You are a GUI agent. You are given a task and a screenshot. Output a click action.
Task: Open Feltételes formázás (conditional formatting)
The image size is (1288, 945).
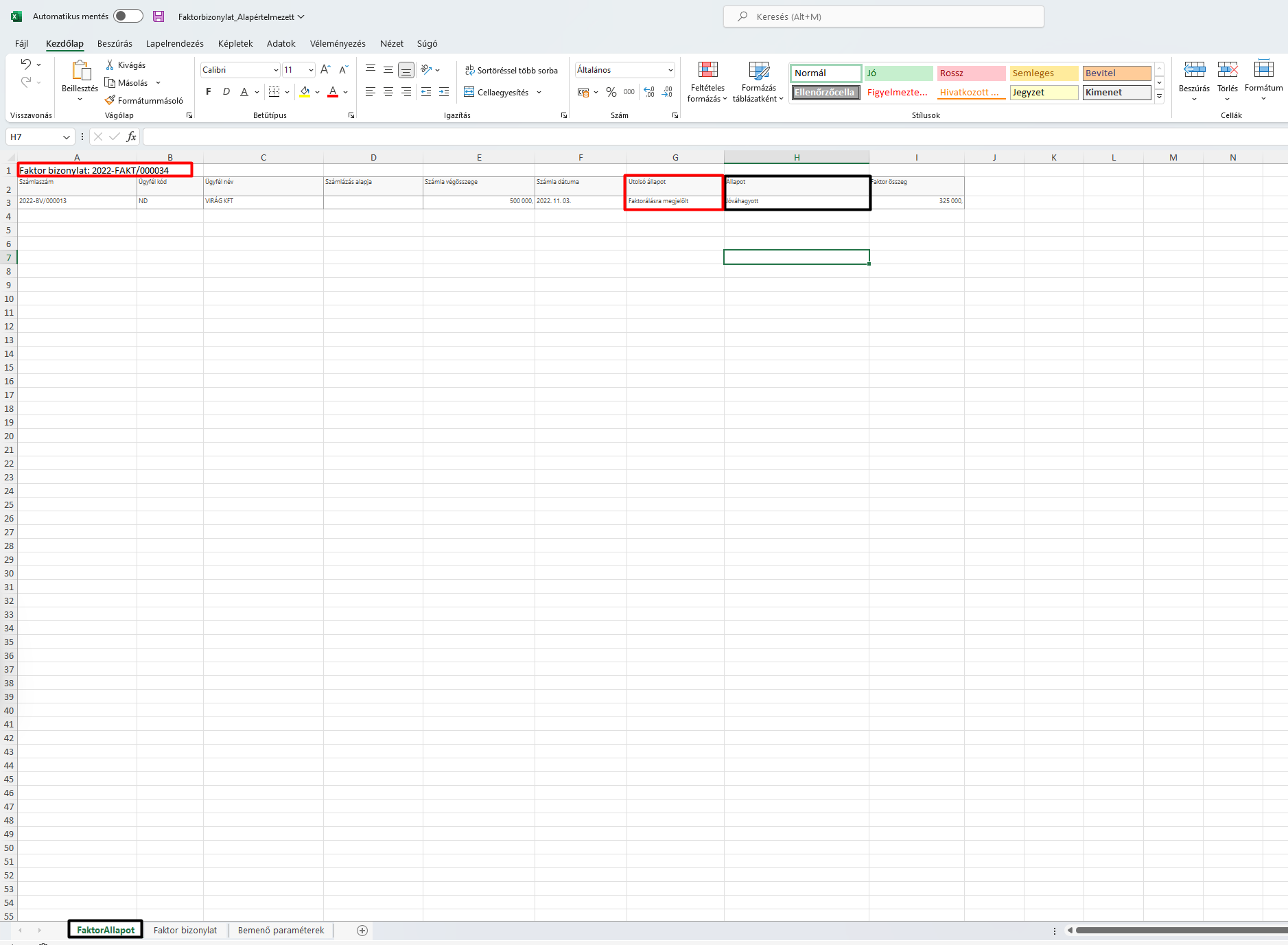(707, 81)
